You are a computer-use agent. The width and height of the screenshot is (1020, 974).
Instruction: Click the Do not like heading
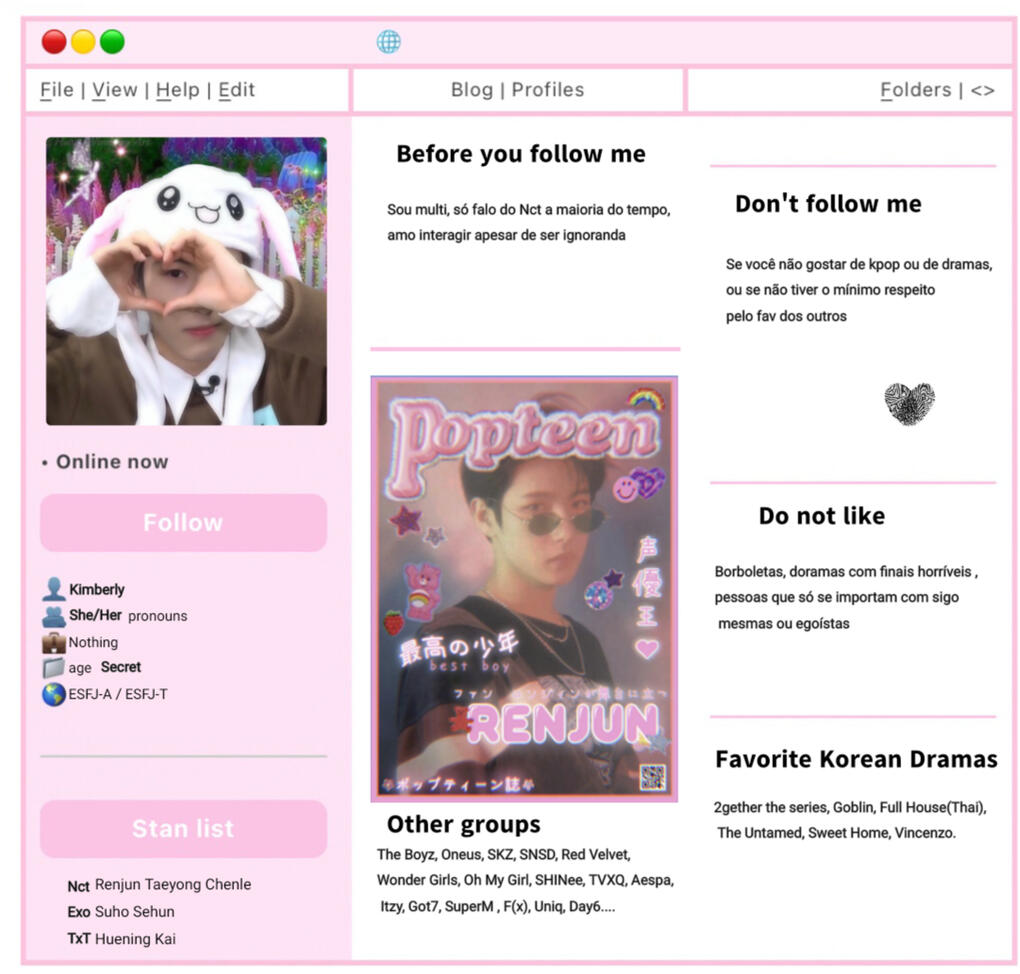(822, 516)
